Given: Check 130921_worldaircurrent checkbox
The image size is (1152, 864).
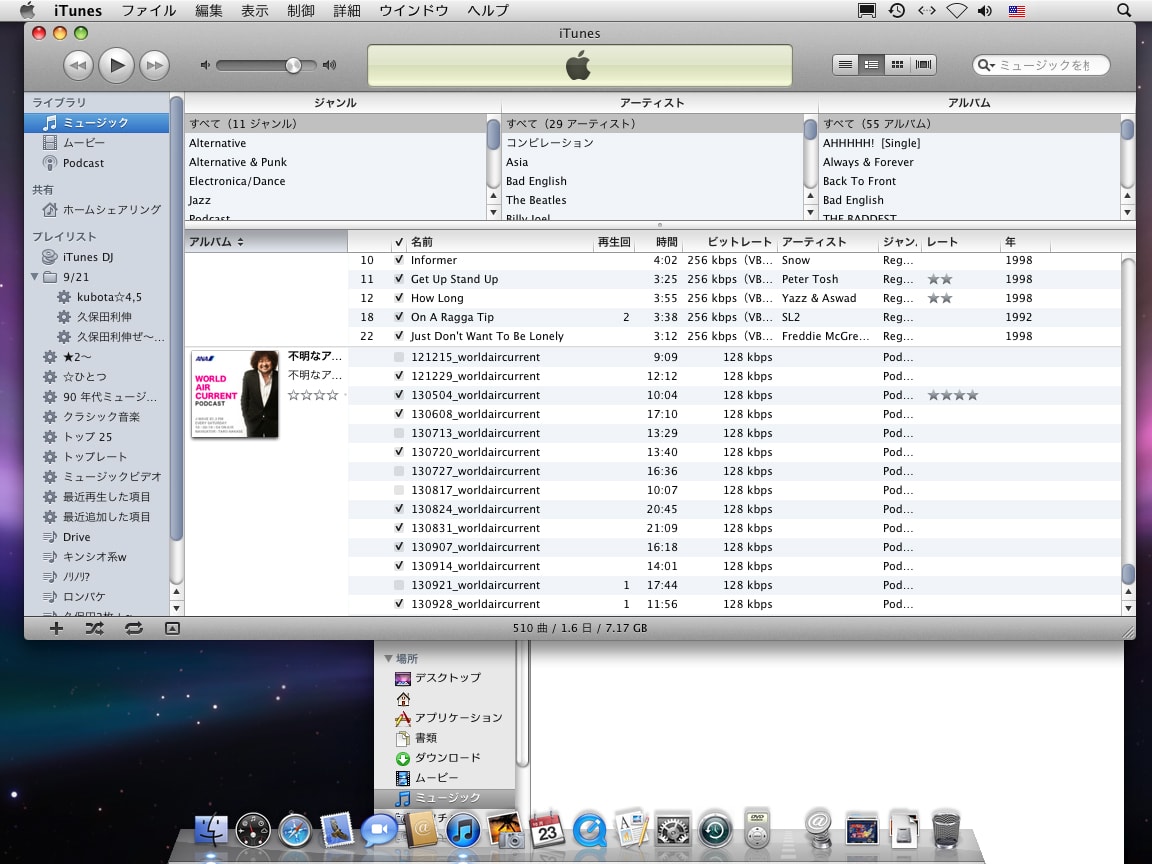Looking at the screenshot, I should tap(399, 585).
